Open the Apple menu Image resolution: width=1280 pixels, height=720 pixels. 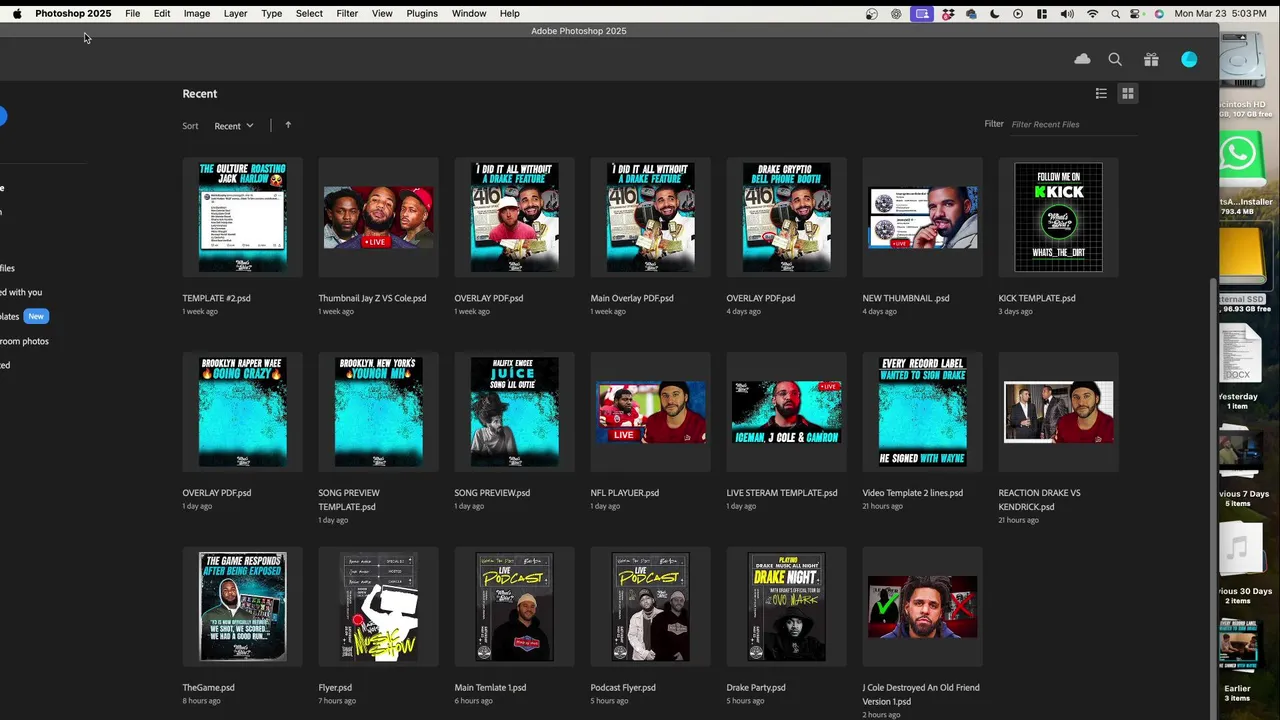tap(17, 13)
